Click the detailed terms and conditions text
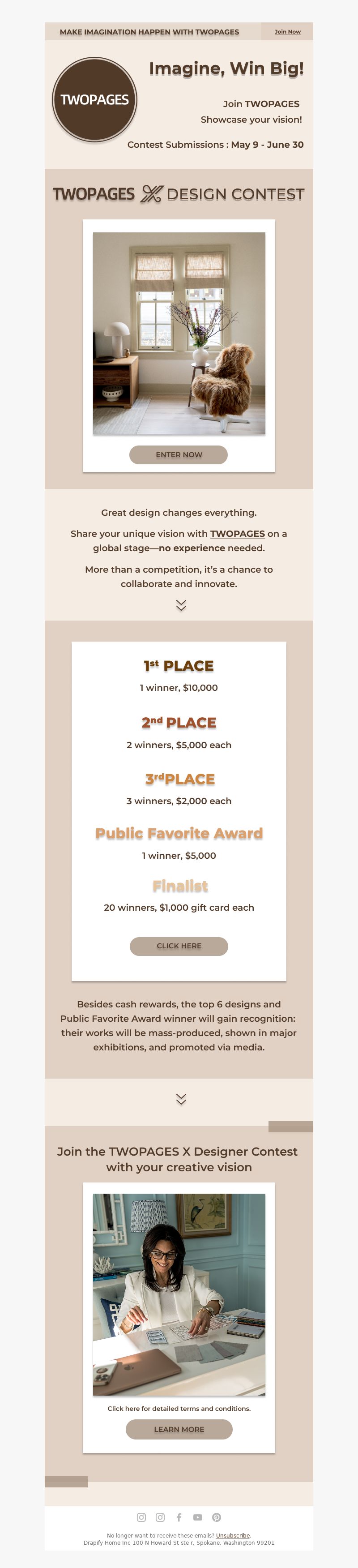This screenshot has width=358, height=1568. coord(179,1408)
